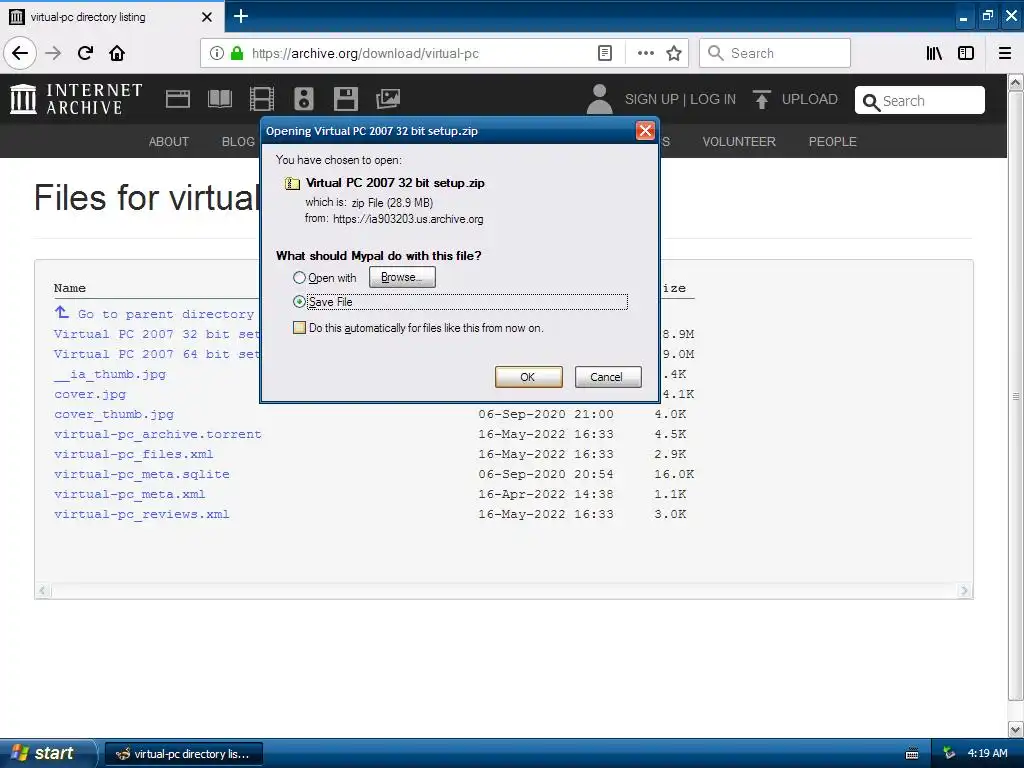This screenshot has height=768, width=1024.
Task: Reload the current page
Action: tap(85, 53)
